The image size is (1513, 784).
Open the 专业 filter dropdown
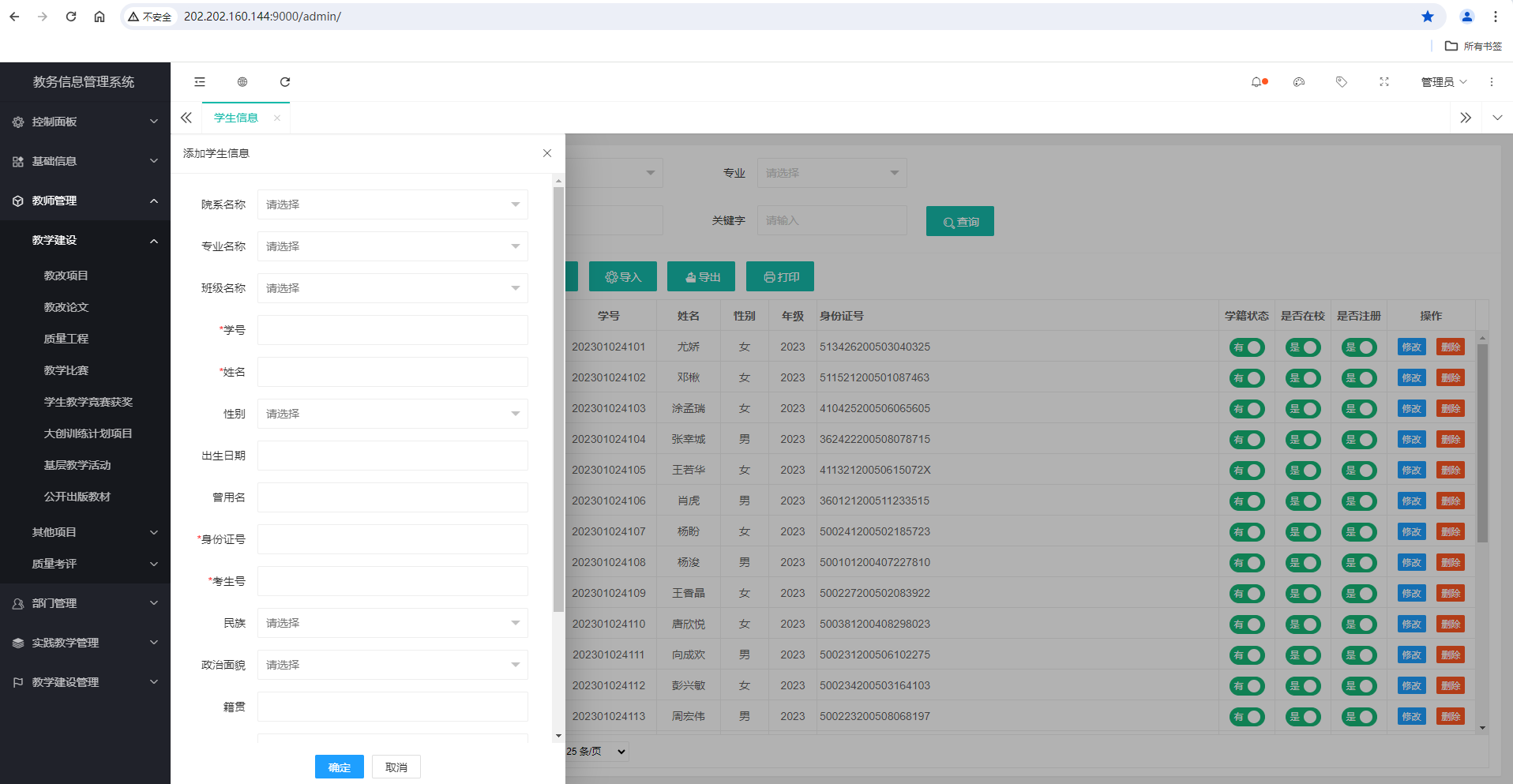click(832, 173)
